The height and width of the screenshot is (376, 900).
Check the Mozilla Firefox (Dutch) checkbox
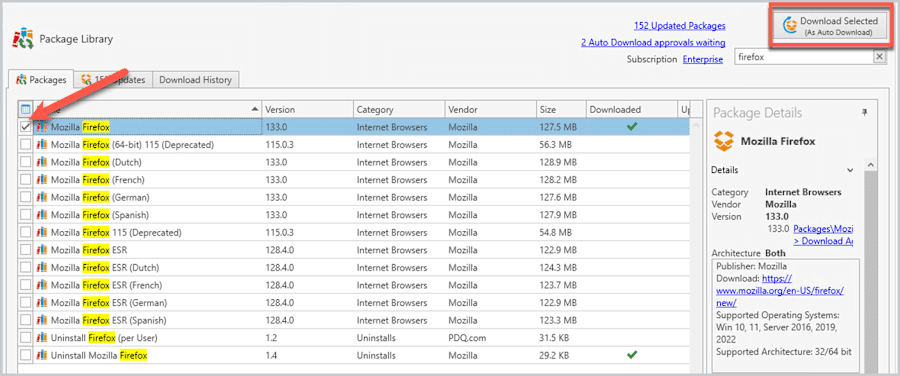click(25, 162)
